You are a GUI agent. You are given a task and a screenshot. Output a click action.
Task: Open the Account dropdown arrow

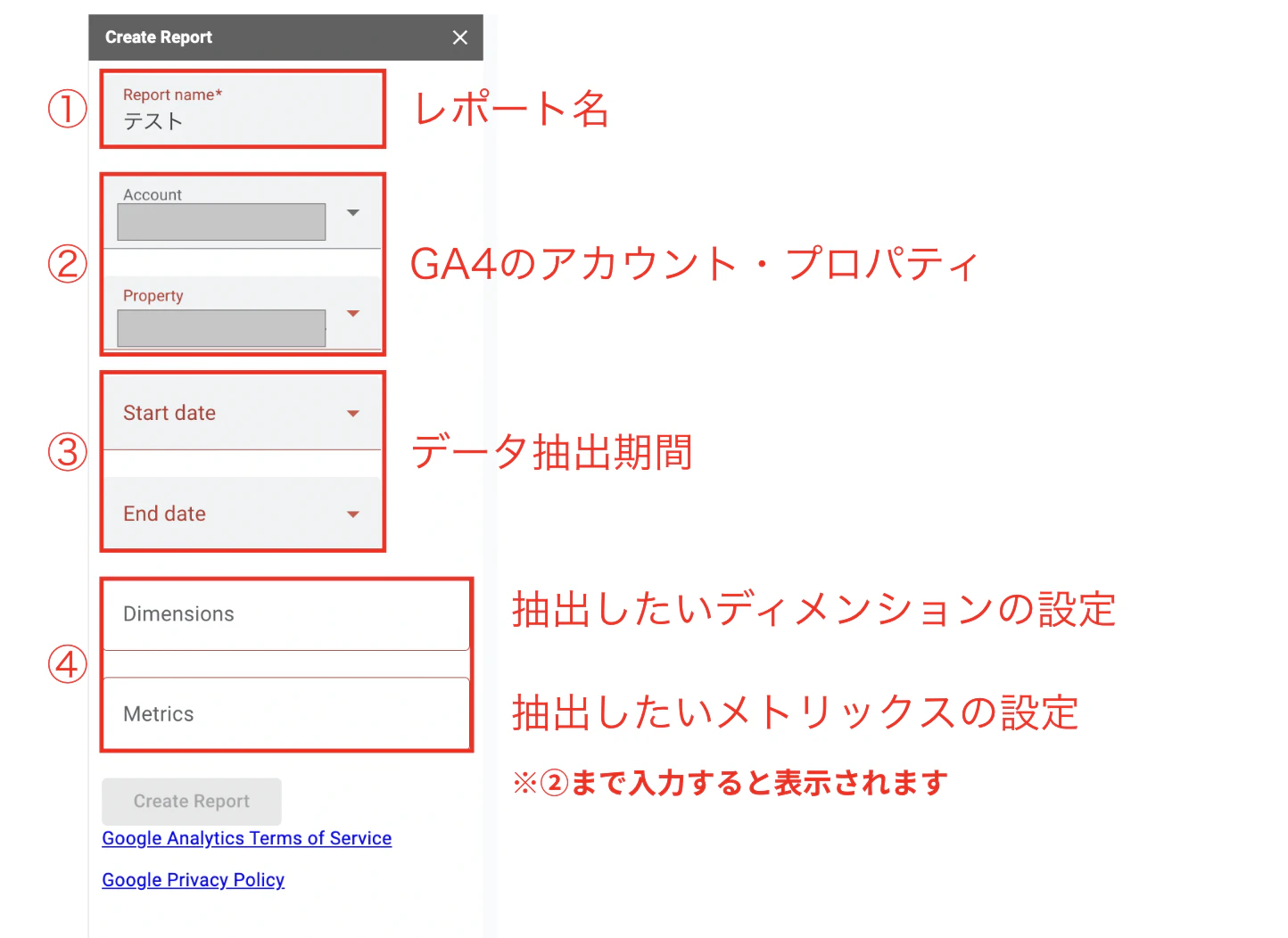[353, 212]
